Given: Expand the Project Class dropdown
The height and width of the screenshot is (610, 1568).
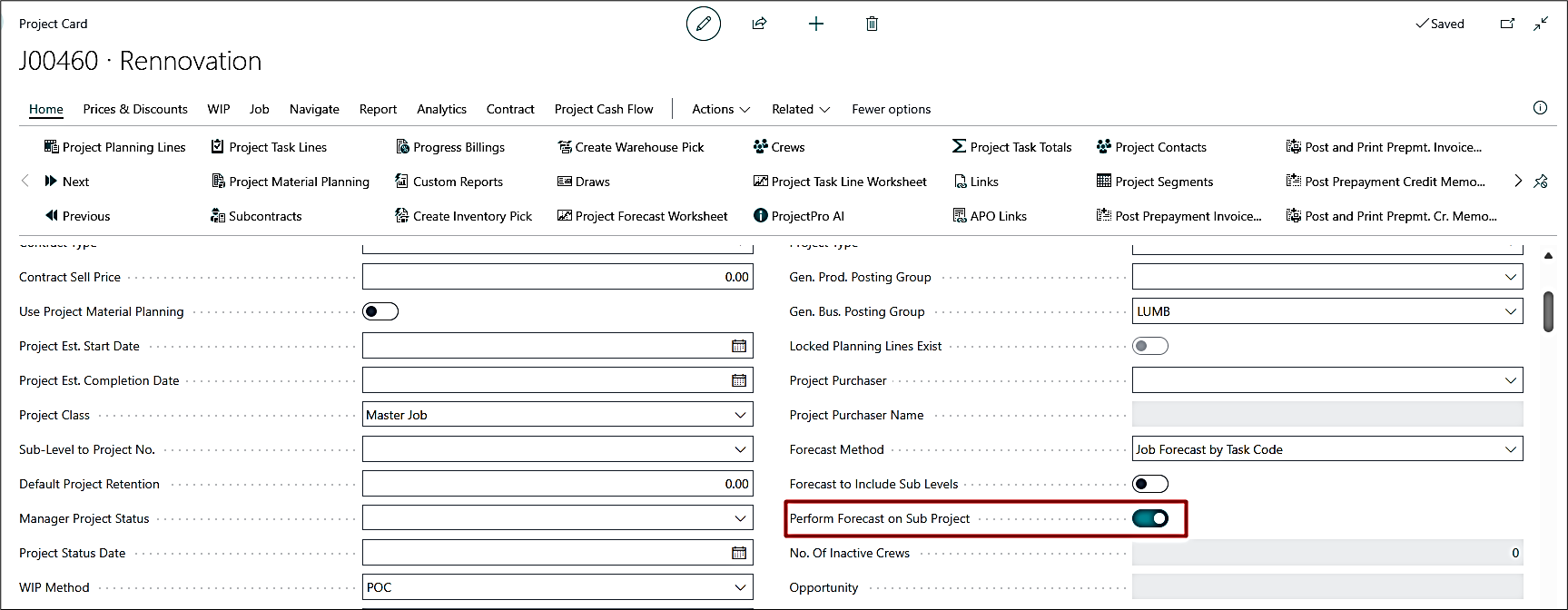Looking at the screenshot, I should [x=740, y=415].
